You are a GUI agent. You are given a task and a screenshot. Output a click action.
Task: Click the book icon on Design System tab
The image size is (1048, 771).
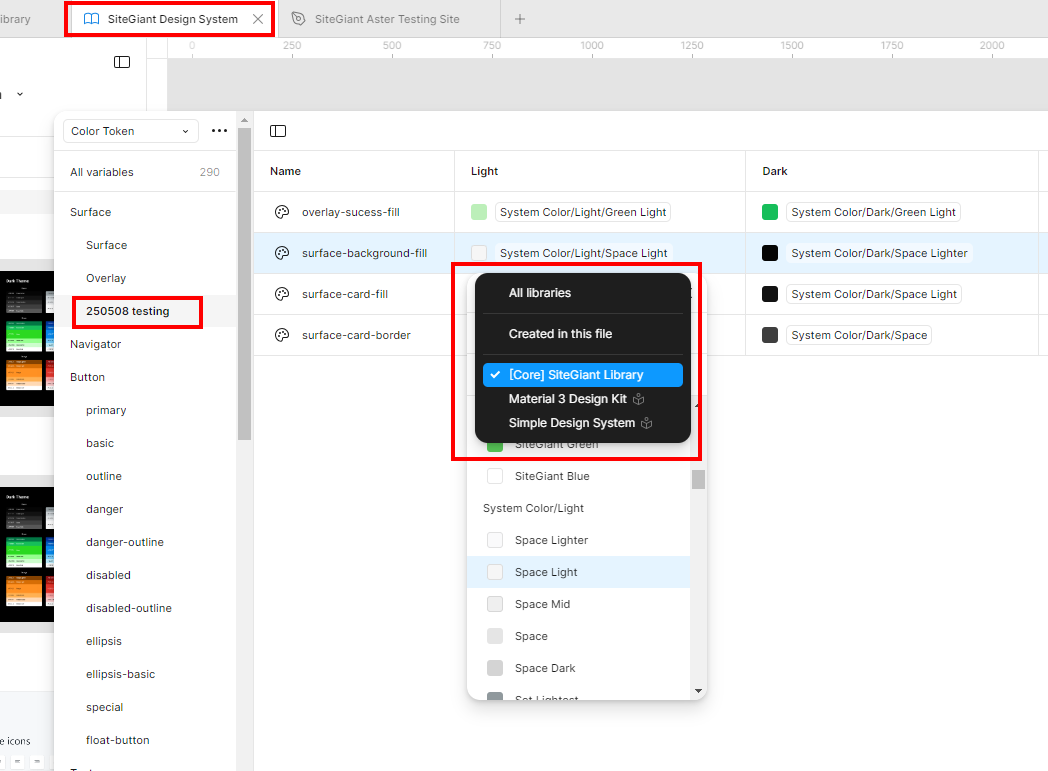coord(91,19)
